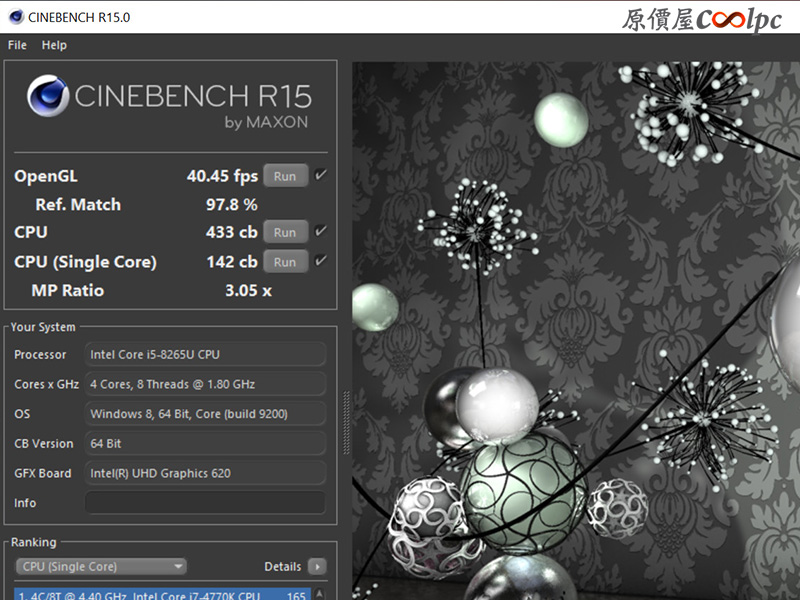The image size is (800, 600).
Task: Click the OpenGL label
Action: tap(46, 176)
